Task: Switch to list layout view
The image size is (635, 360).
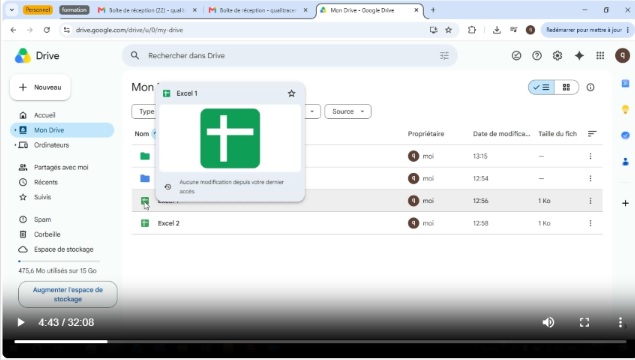Action: pos(541,87)
